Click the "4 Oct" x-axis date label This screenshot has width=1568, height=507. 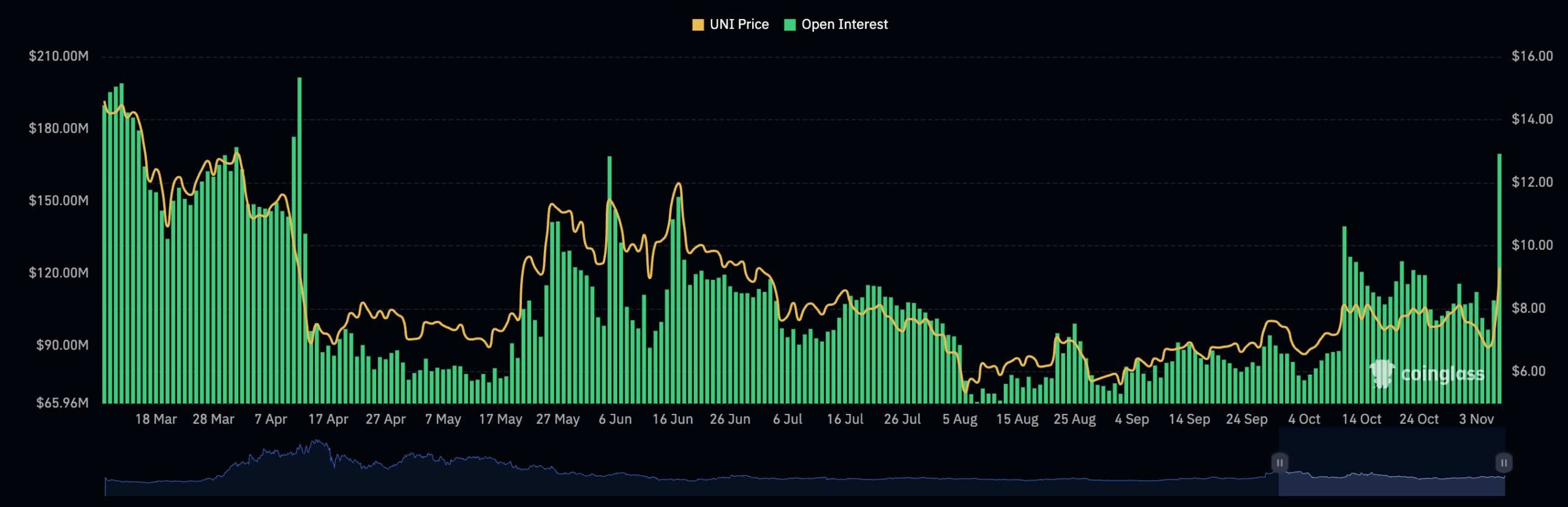(1304, 419)
